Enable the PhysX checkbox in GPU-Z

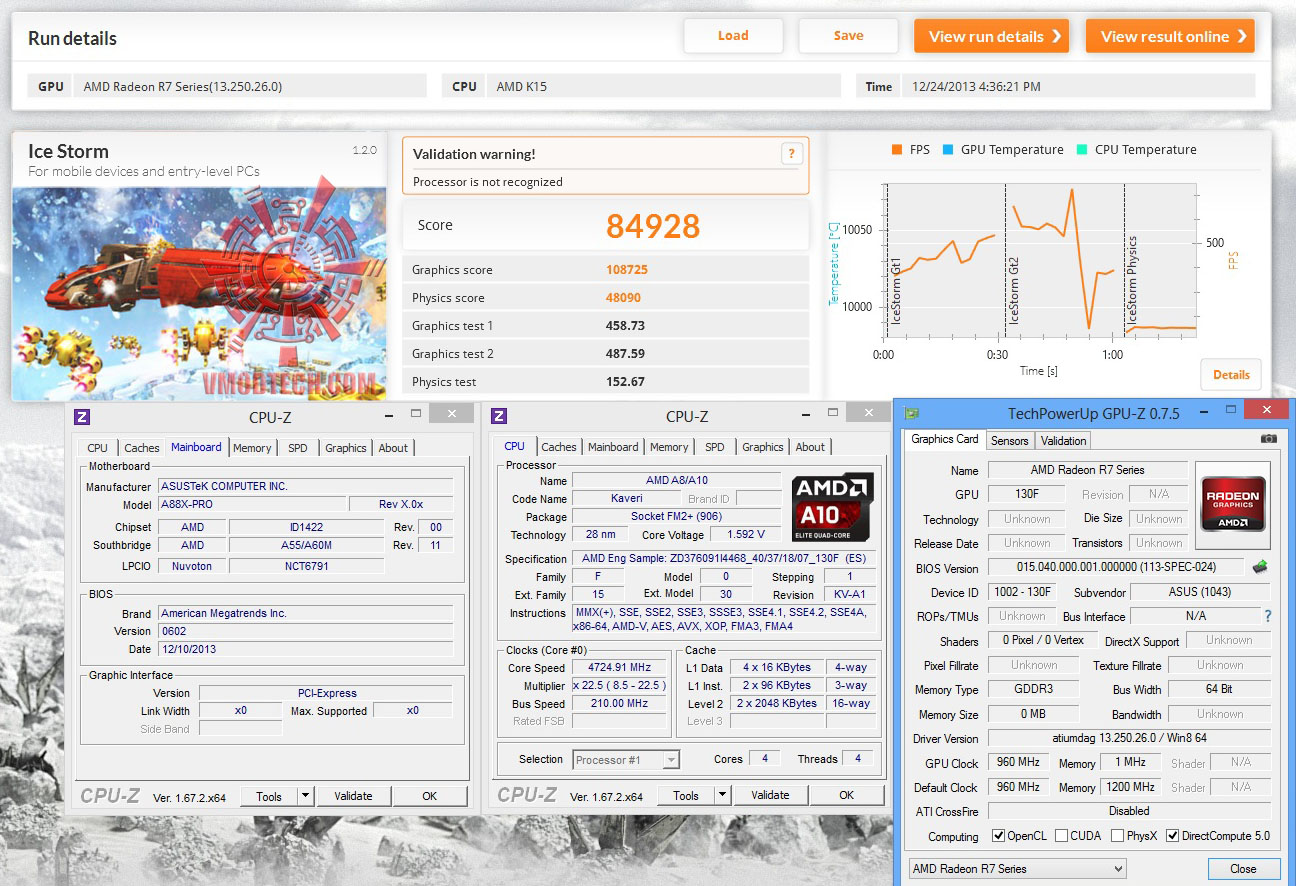tap(1116, 836)
